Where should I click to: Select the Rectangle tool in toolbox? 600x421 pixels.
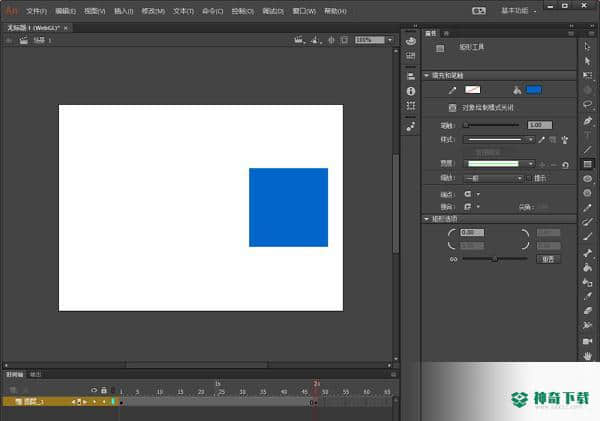(x=587, y=164)
